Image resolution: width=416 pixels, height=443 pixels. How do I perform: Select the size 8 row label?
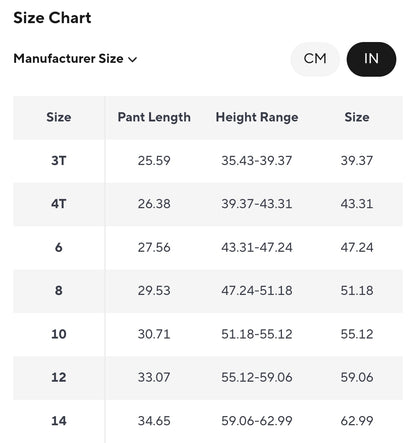[x=59, y=290]
